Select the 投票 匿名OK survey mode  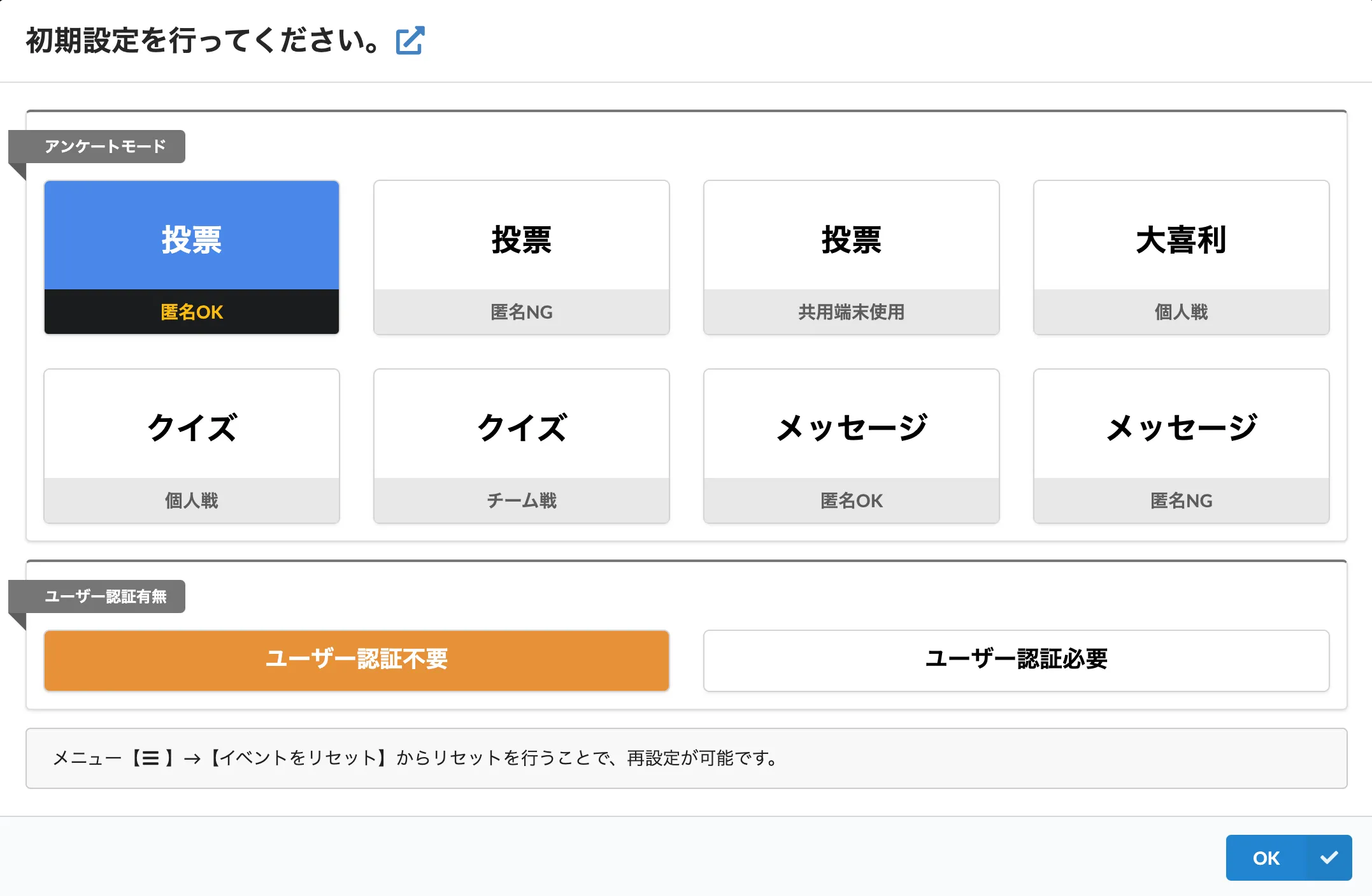point(192,257)
